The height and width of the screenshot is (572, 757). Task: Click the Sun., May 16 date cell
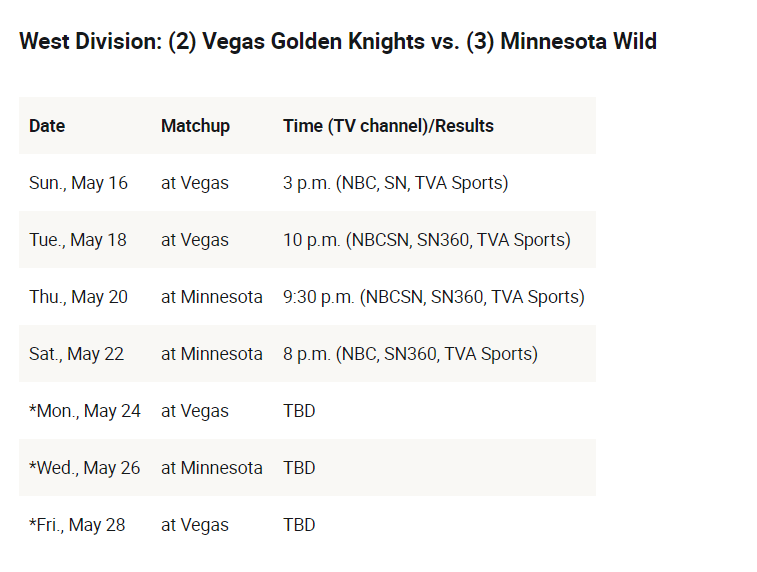(x=78, y=183)
